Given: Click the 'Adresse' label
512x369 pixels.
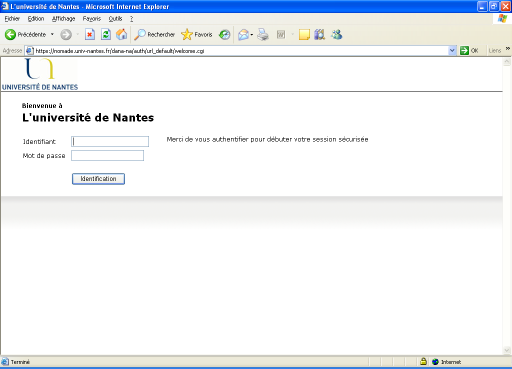Looking at the screenshot, I should tap(12, 51).
